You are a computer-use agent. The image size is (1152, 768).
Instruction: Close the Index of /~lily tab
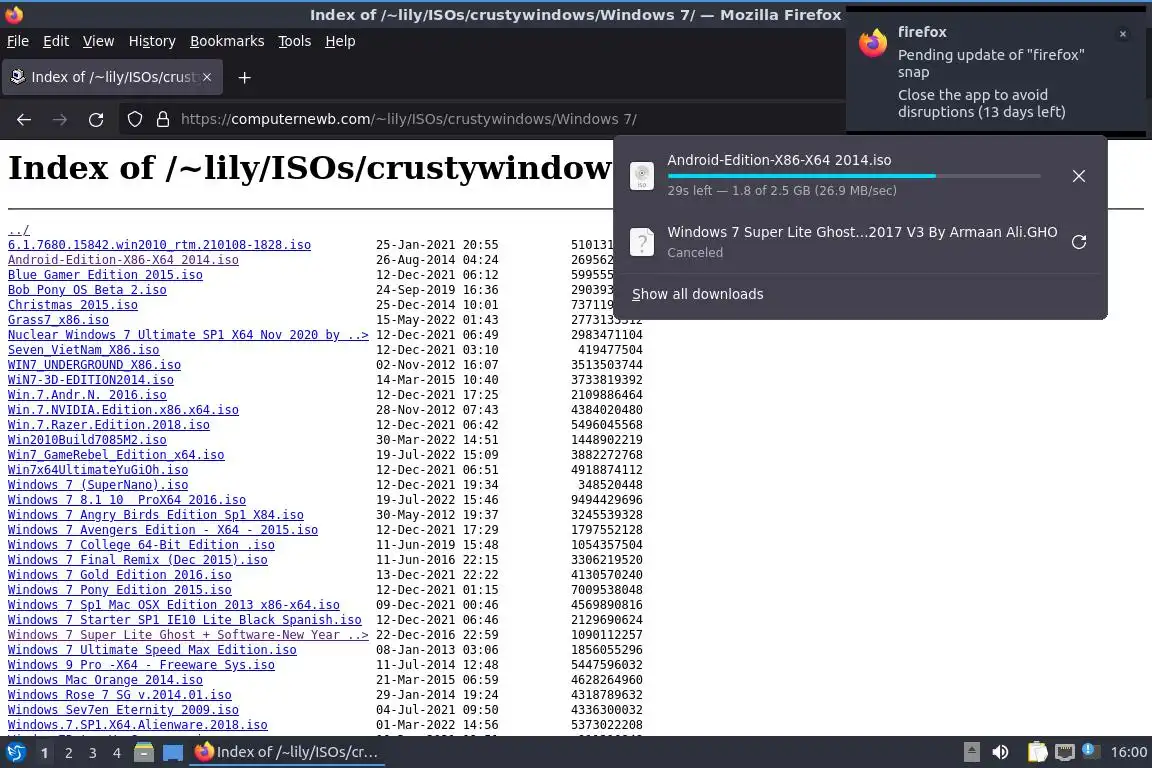(x=207, y=76)
